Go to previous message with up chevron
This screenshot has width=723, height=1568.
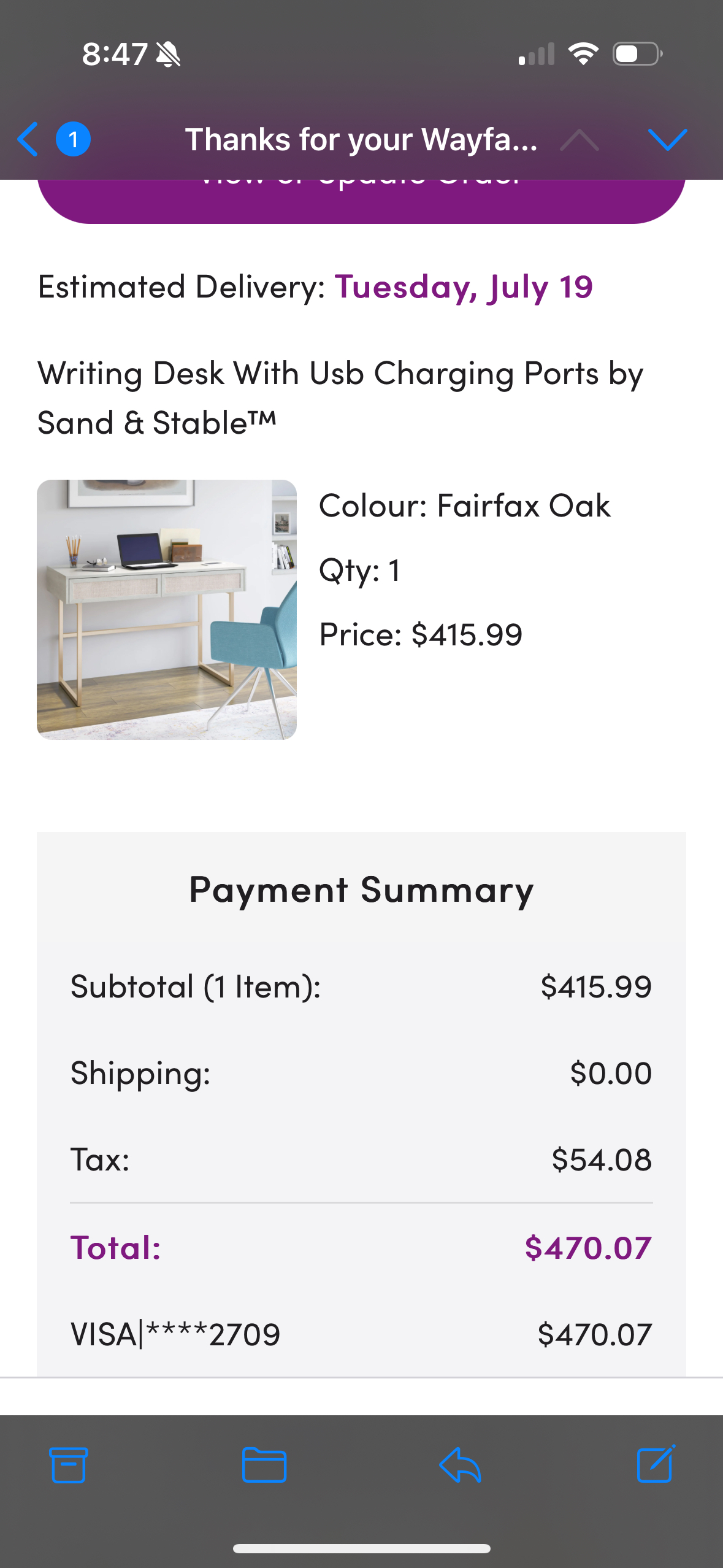click(580, 140)
